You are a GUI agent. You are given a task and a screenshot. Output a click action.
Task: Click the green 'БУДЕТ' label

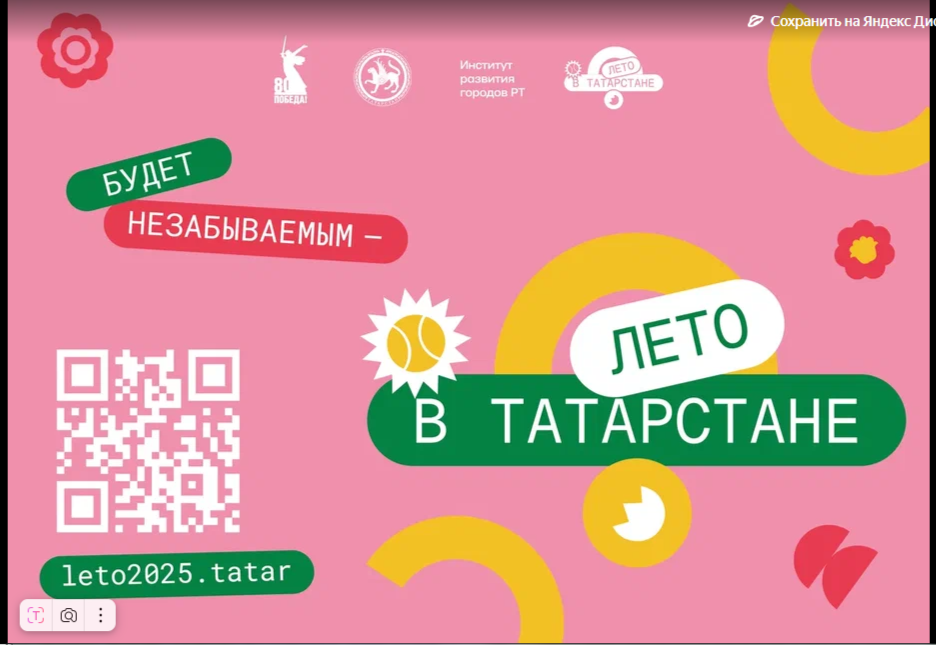(149, 174)
